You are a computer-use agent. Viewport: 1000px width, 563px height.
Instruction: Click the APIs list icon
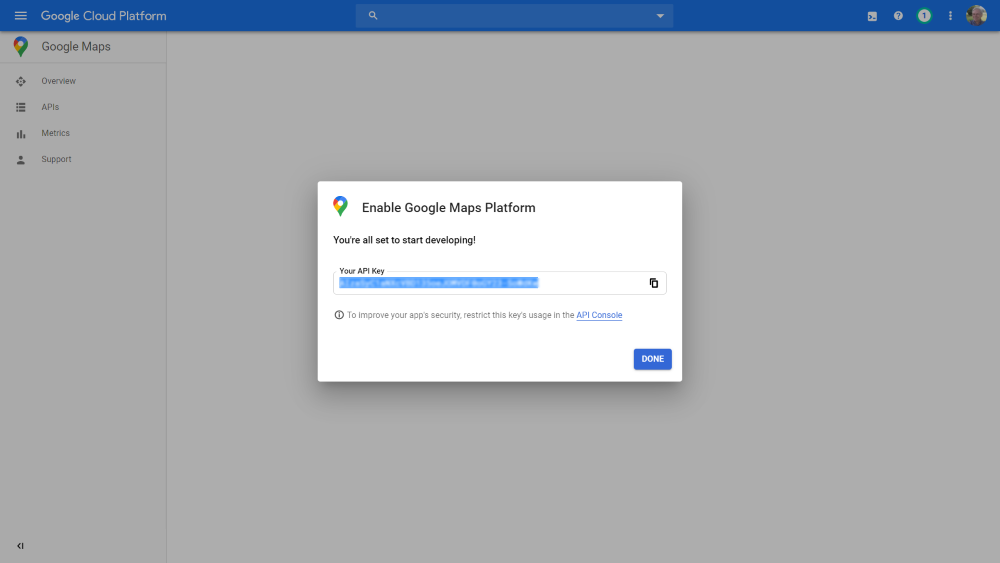(20, 108)
